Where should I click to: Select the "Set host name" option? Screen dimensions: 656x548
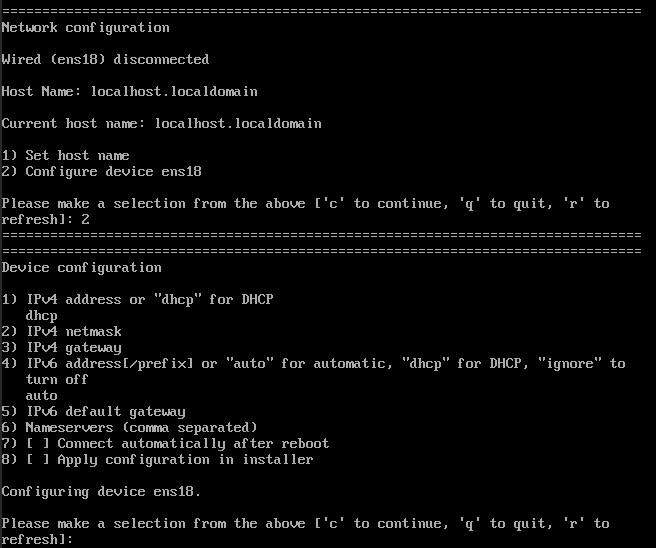65,155
